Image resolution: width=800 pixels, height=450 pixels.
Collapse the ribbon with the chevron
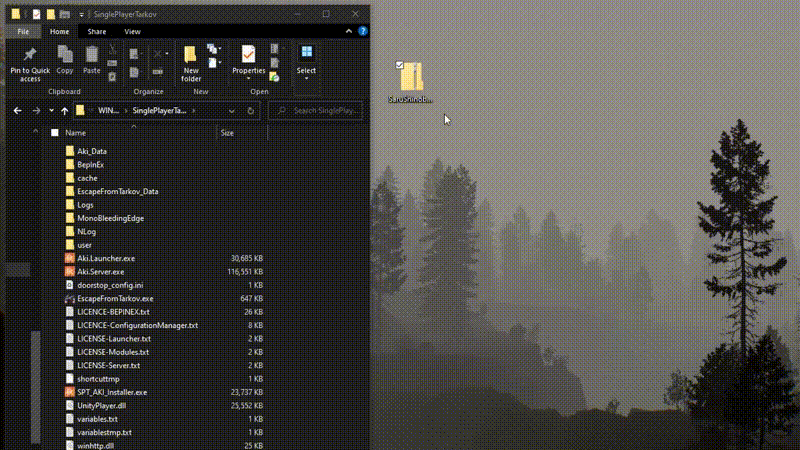[348, 31]
